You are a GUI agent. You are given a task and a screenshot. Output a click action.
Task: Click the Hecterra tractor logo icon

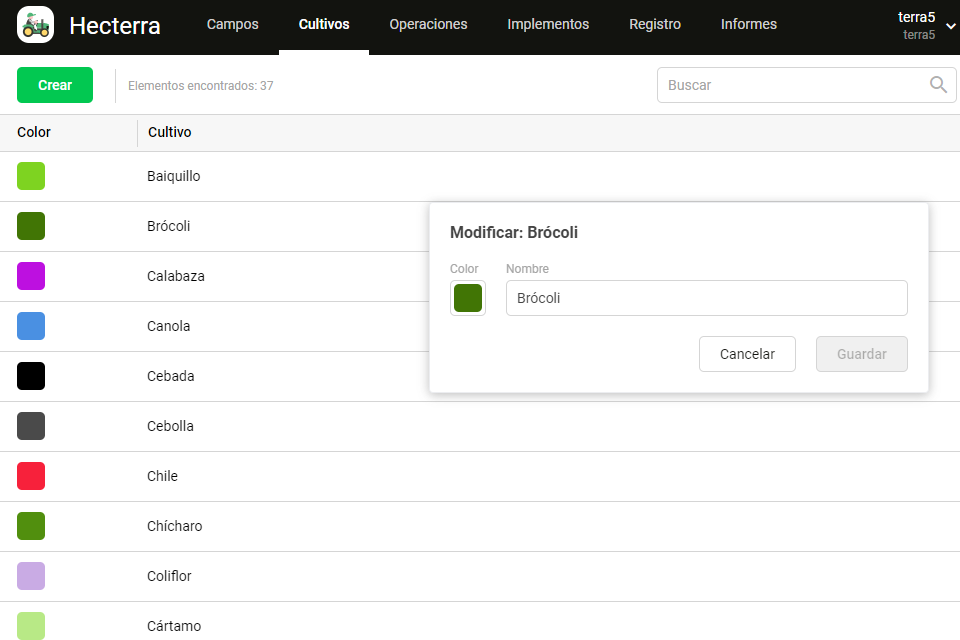35,25
